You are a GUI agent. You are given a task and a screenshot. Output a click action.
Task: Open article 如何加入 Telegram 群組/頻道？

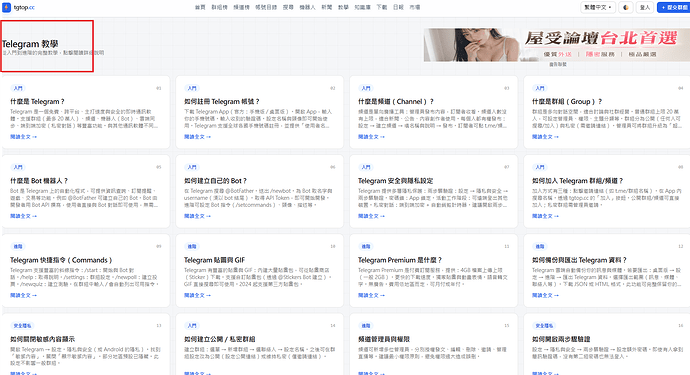(577, 181)
